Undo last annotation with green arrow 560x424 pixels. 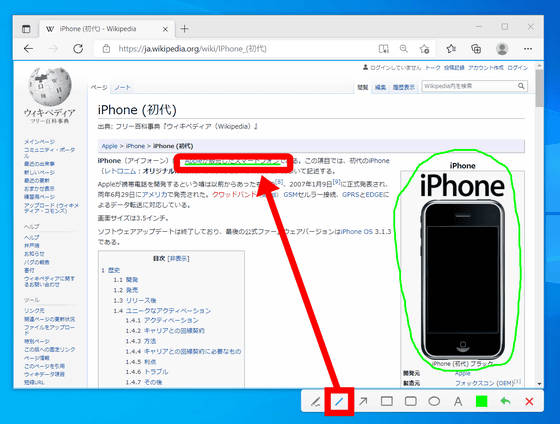(505, 401)
